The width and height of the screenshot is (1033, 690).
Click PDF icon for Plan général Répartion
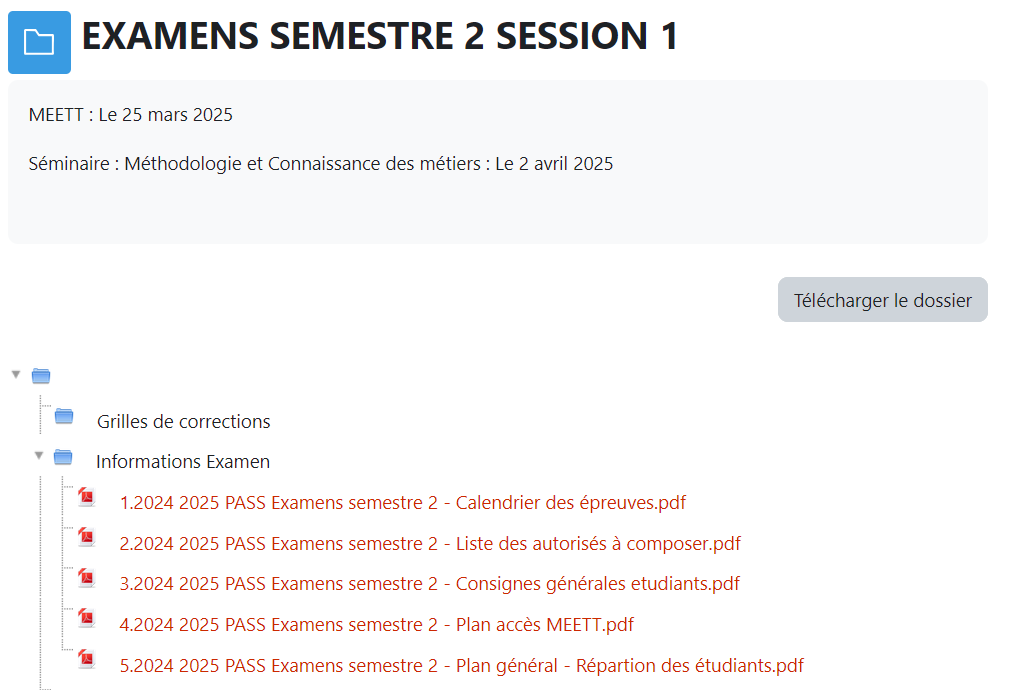click(87, 659)
